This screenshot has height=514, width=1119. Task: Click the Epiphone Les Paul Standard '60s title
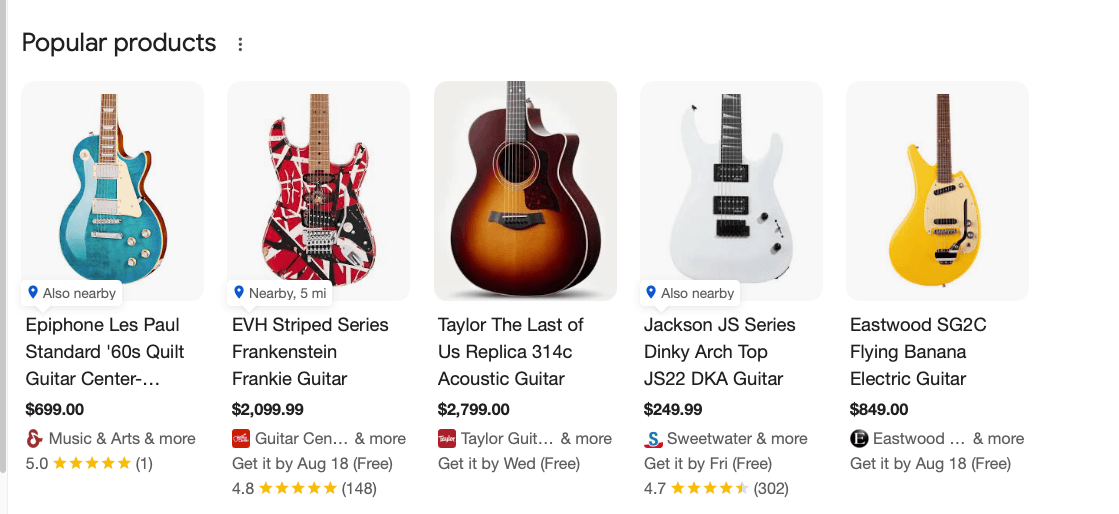click(104, 352)
